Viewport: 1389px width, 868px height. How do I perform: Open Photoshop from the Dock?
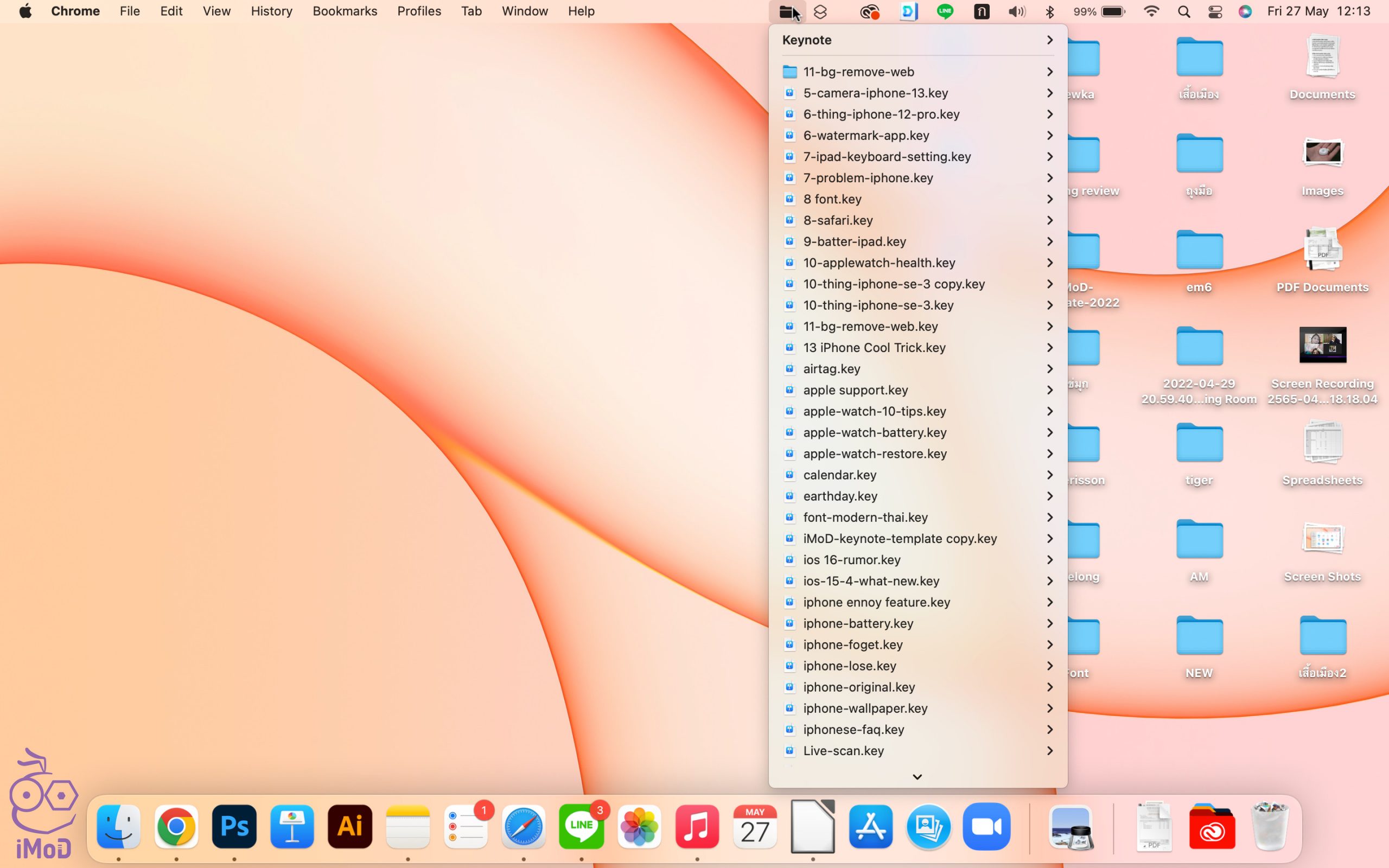(234, 827)
